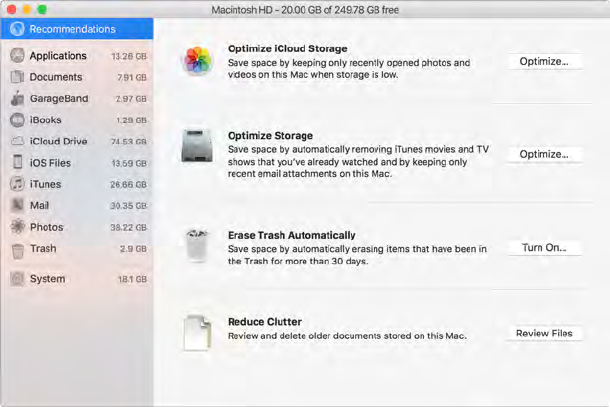The width and height of the screenshot is (610, 407).
Task: Click the Optimize iCloud Storage heading
Action: (287, 49)
